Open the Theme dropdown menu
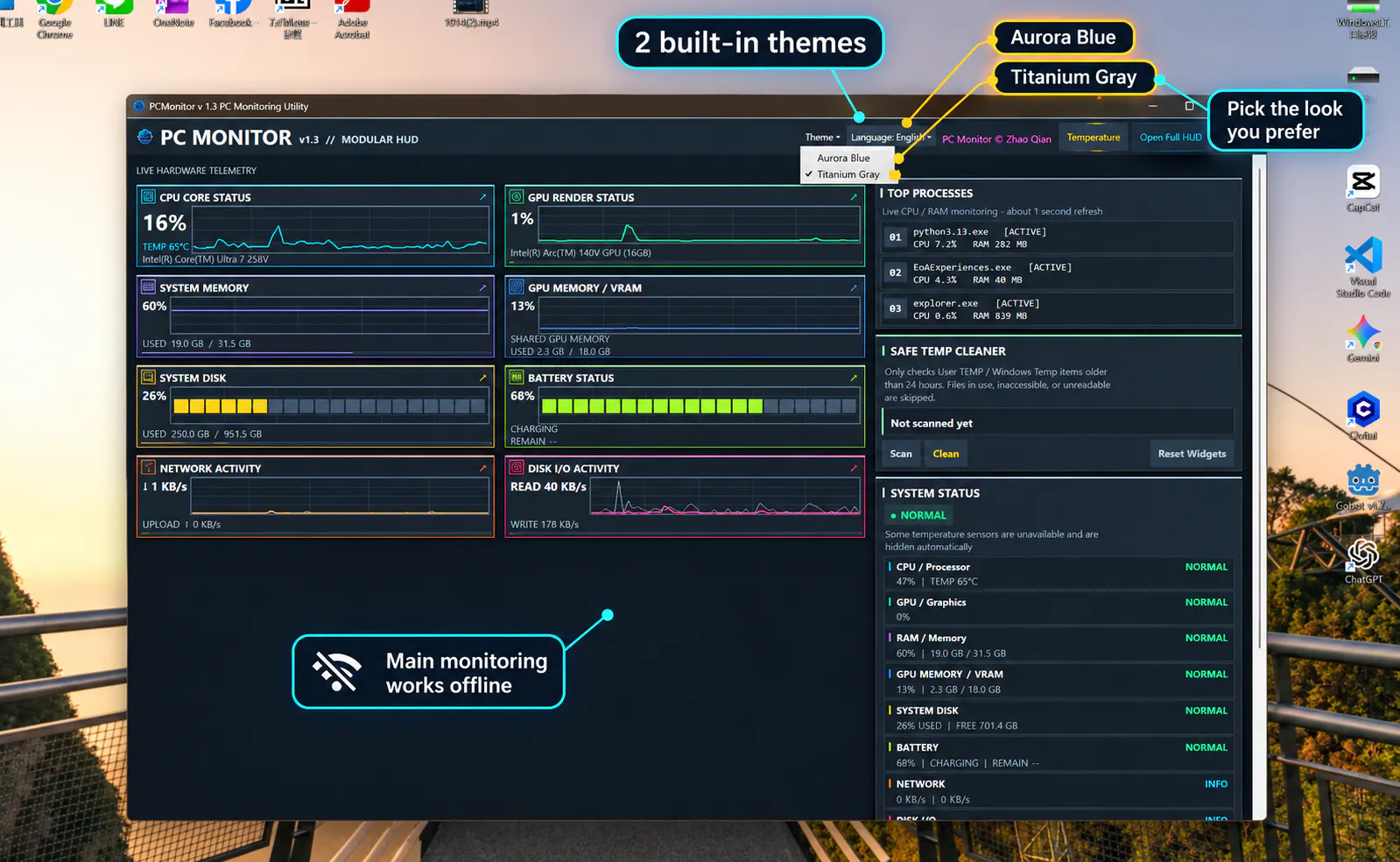Image resolution: width=1400 pixels, height=862 pixels. coord(822,138)
